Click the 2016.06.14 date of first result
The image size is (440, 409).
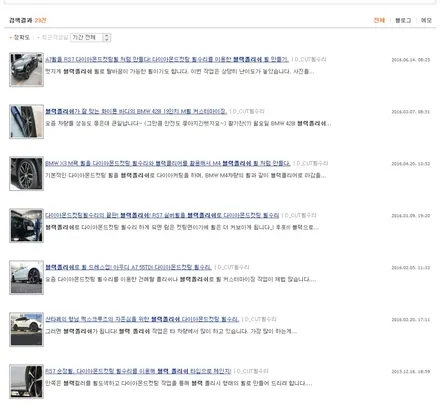[411, 60]
